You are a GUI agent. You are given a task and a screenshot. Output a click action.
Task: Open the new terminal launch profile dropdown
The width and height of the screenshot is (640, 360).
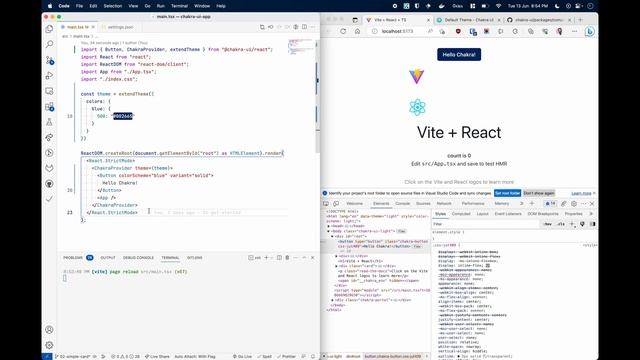click(271, 258)
